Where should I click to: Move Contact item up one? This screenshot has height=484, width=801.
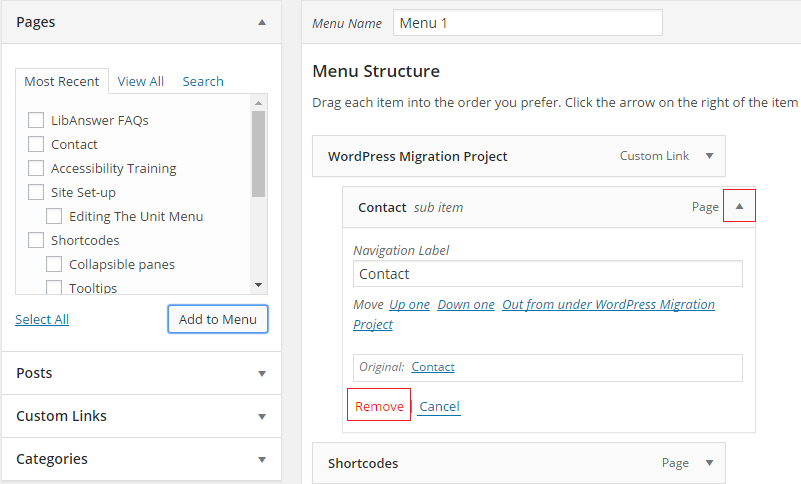pyautogui.click(x=409, y=304)
